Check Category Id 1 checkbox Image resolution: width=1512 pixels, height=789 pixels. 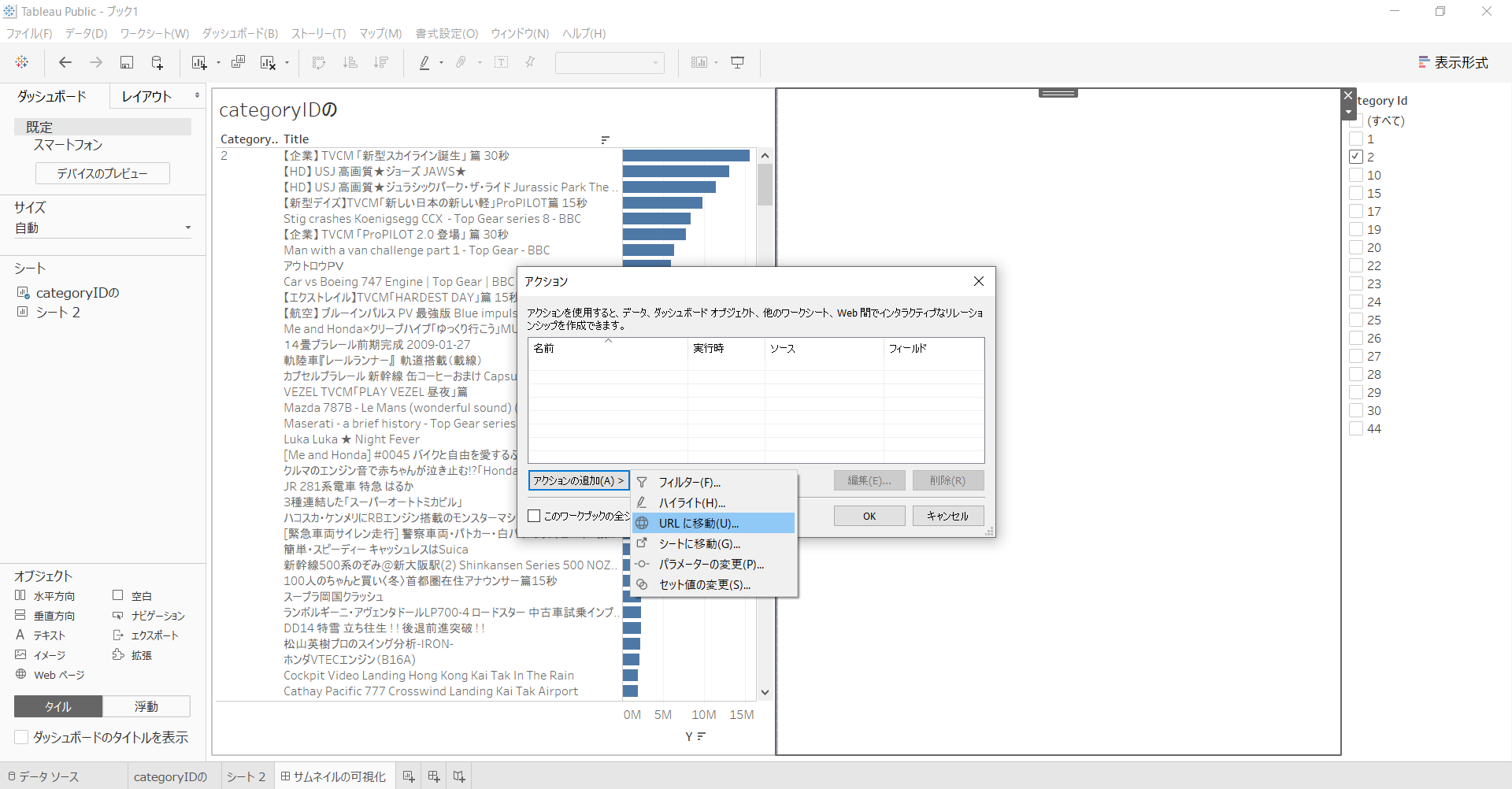click(1356, 139)
